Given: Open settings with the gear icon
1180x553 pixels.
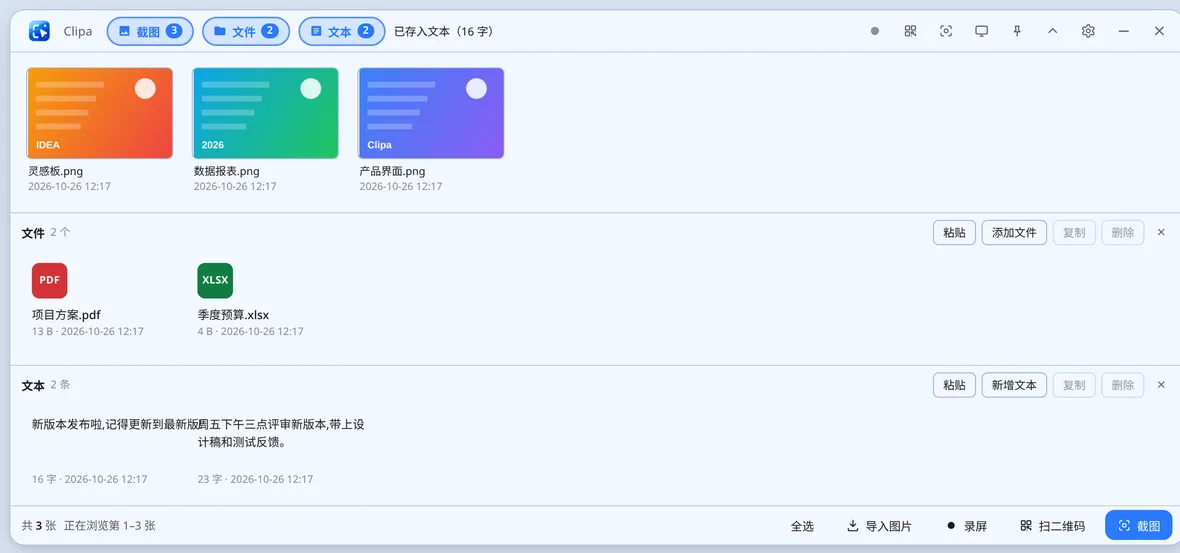Looking at the screenshot, I should pos(1088,31).
